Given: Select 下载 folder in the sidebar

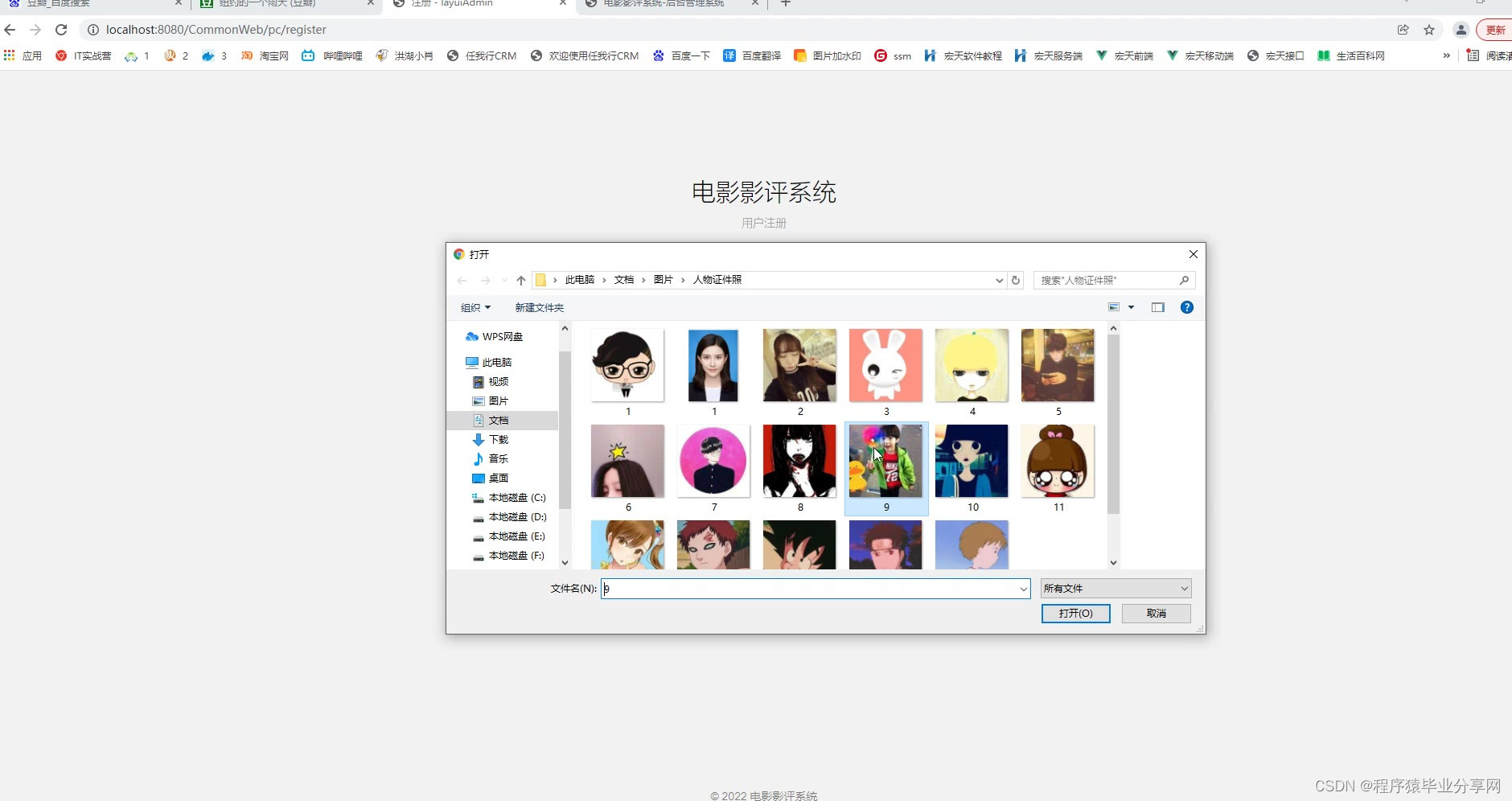Looking at the screenshot, I should click(x=491, y=439).
